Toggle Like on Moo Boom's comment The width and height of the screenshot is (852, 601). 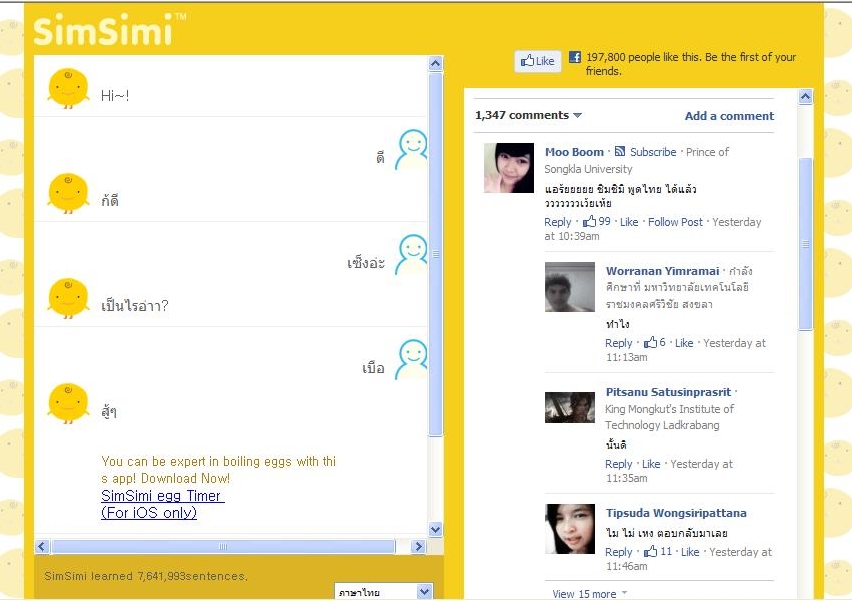click(629, 222)
